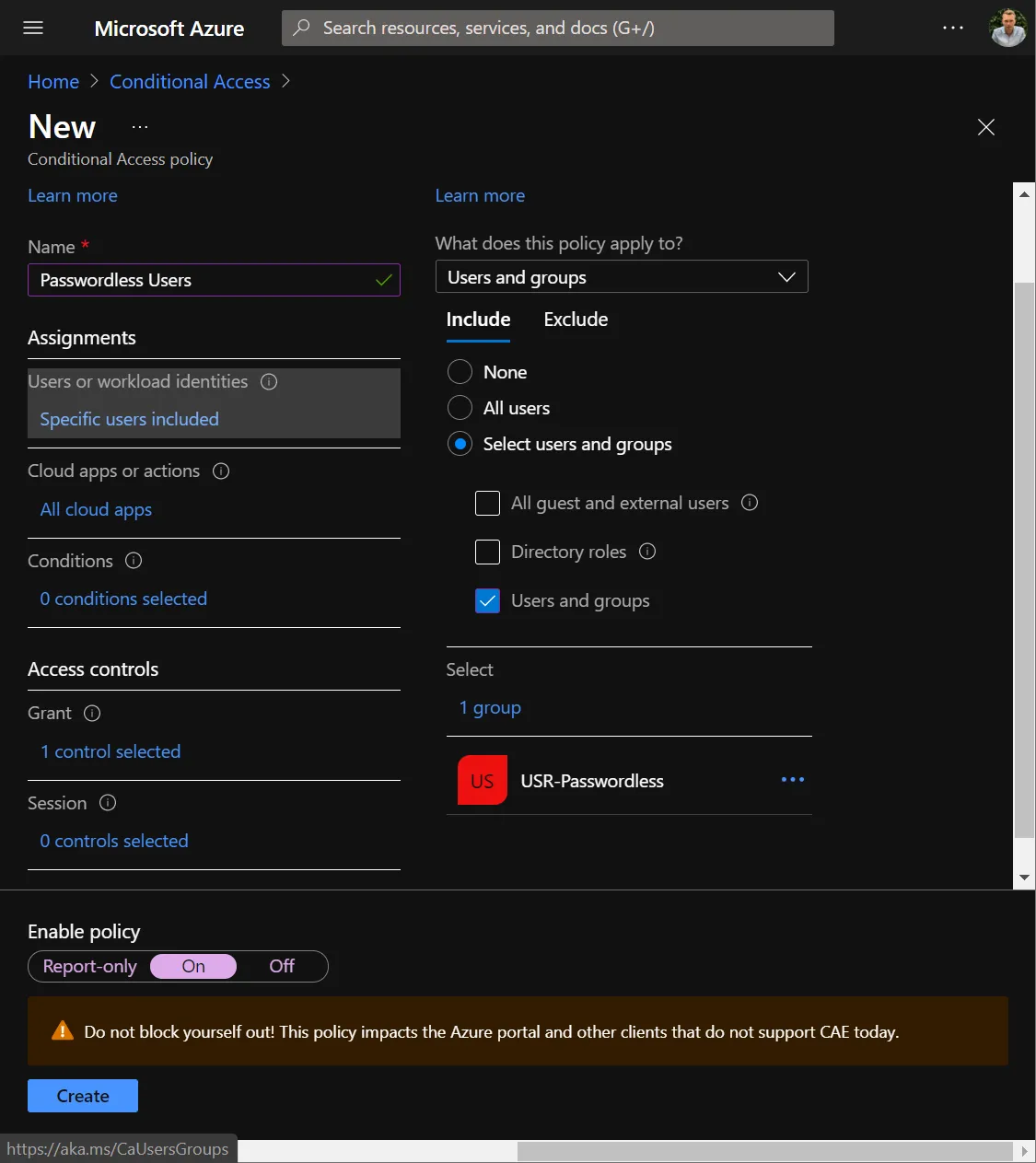
Task: Show info icon beside Grant
Action: click(92, 713)
